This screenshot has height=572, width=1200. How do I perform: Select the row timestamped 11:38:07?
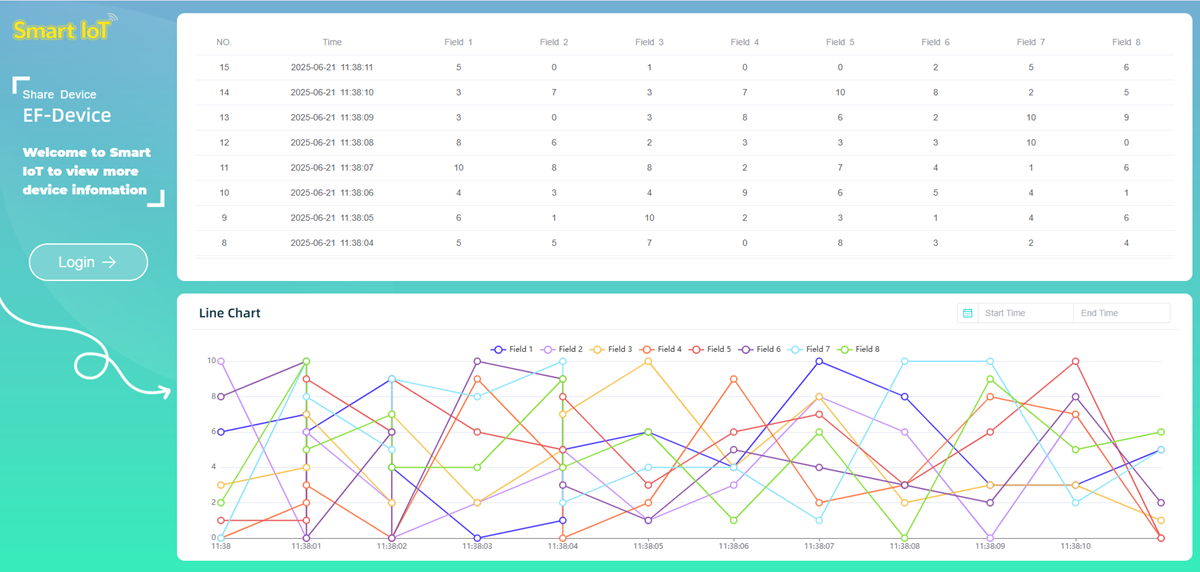[331, 168]
